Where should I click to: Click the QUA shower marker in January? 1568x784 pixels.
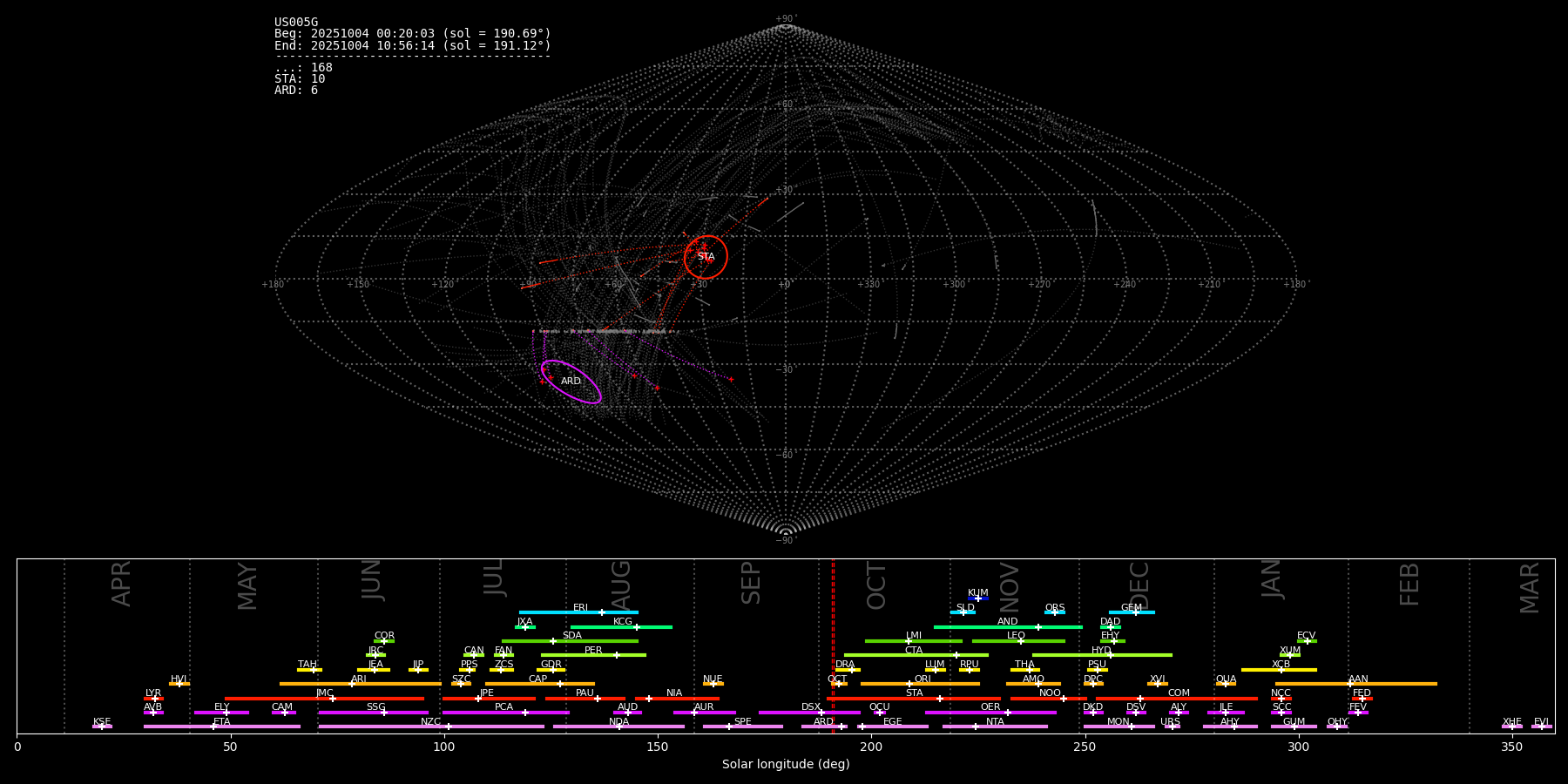click(1226, 684)
